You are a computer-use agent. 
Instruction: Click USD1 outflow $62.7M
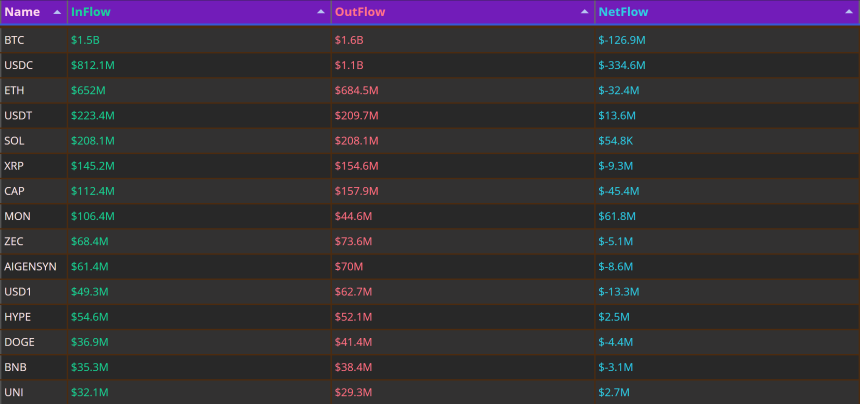(354, 292)
